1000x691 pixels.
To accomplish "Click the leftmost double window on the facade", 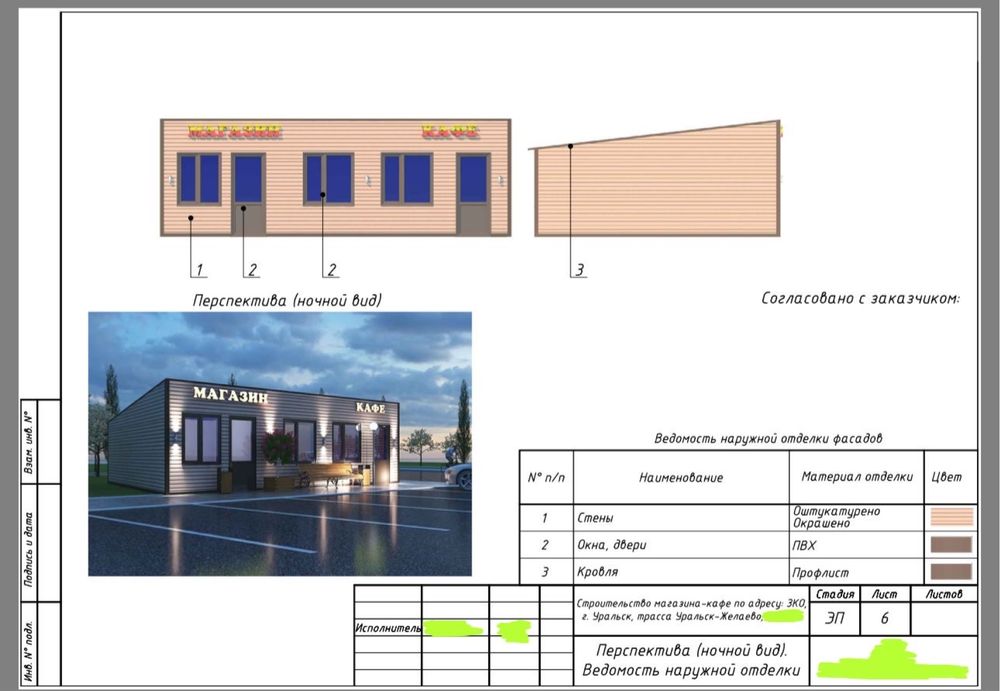I will click(199, 179).
